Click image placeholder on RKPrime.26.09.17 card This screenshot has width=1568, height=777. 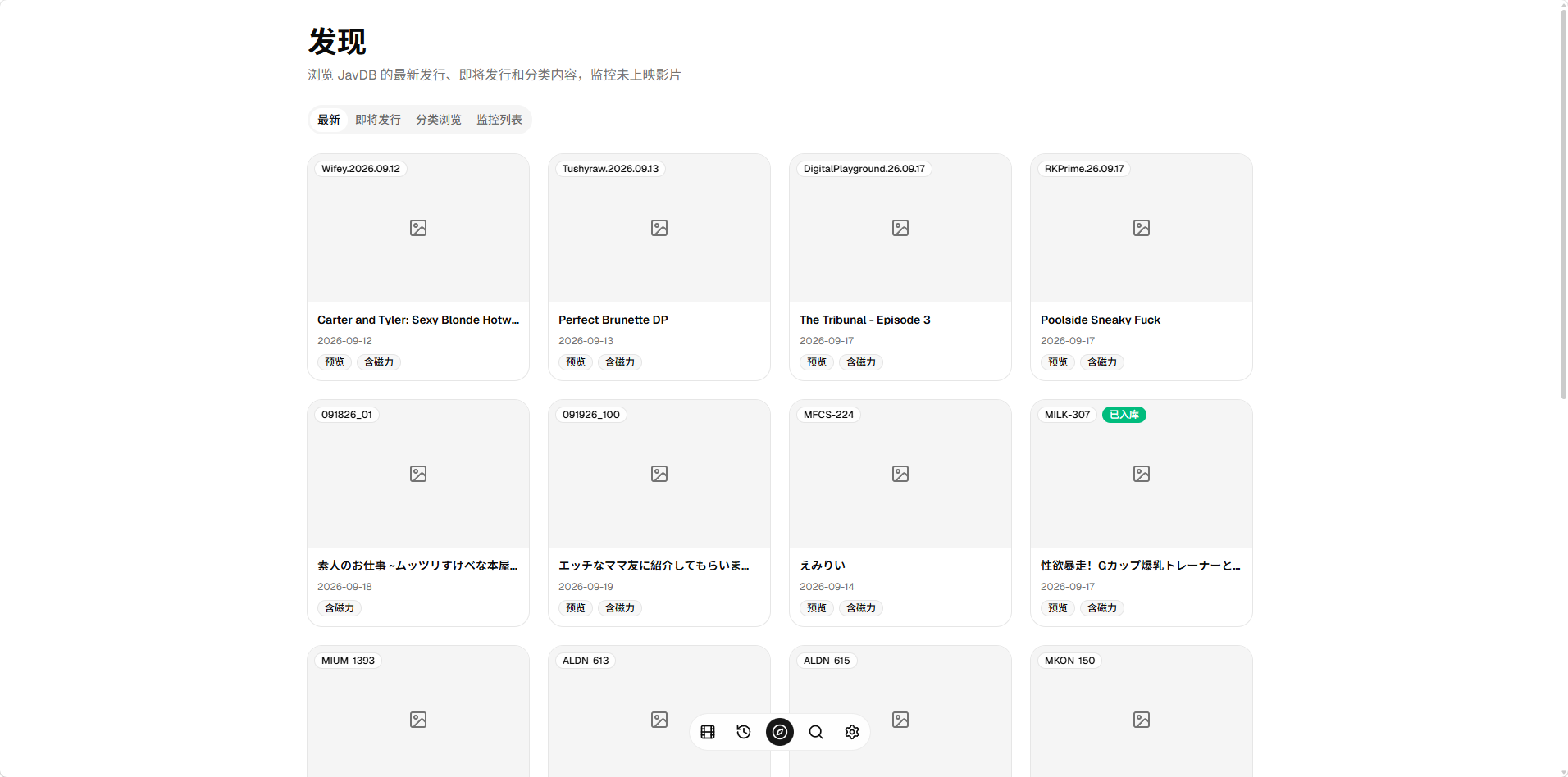tap(1142, 228)
